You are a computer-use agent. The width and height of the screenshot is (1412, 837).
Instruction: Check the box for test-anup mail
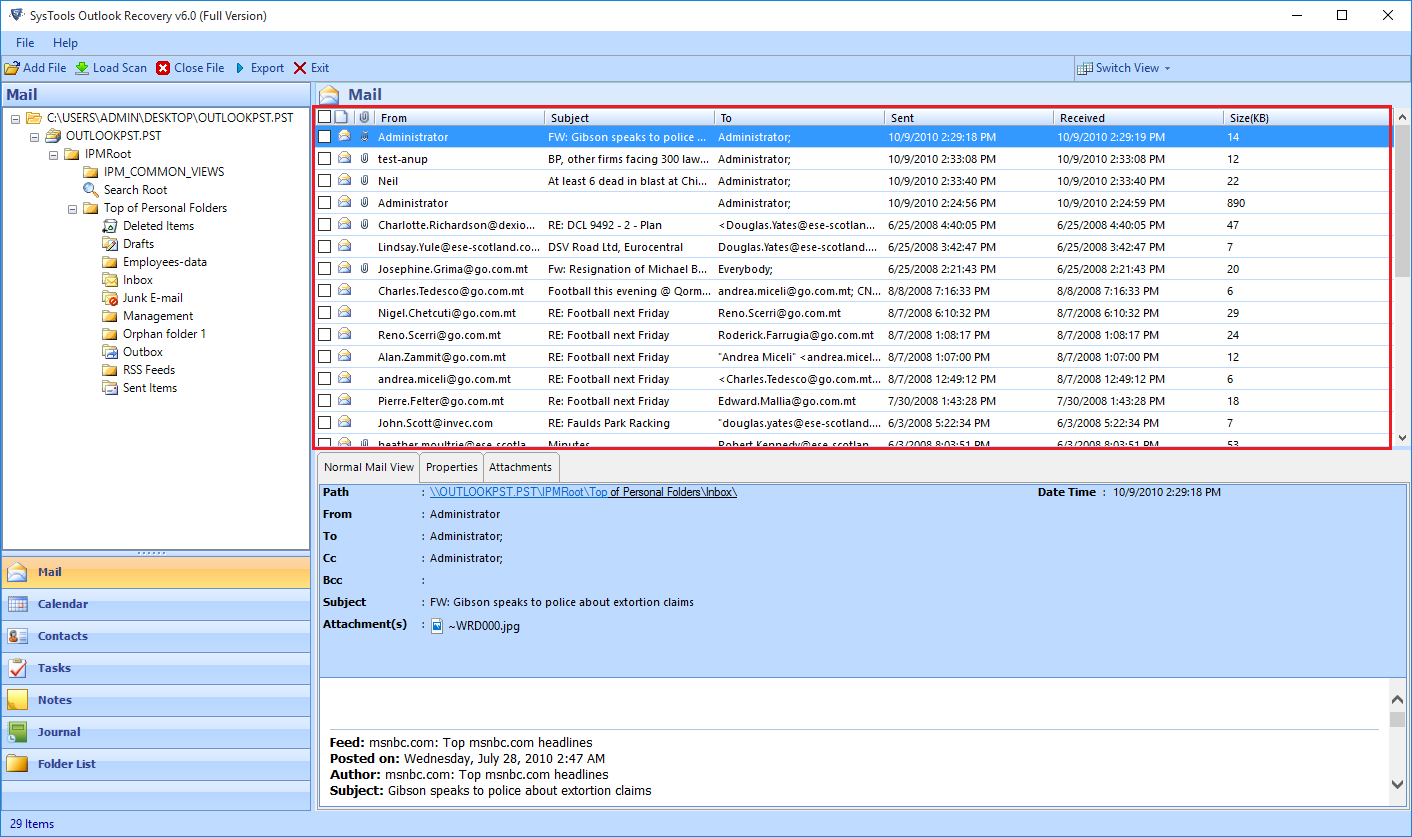324,158
